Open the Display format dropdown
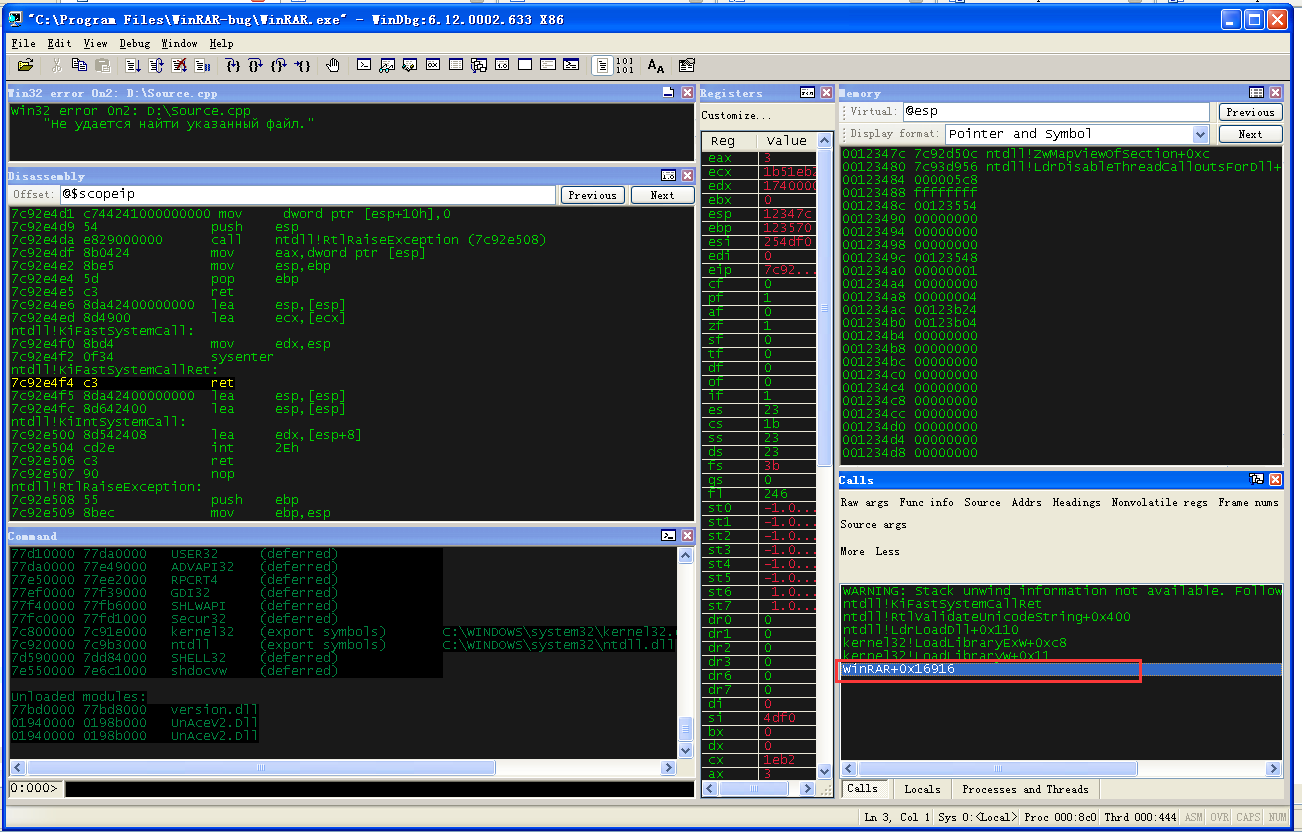1302x833 pixels. coord(1200,134)
